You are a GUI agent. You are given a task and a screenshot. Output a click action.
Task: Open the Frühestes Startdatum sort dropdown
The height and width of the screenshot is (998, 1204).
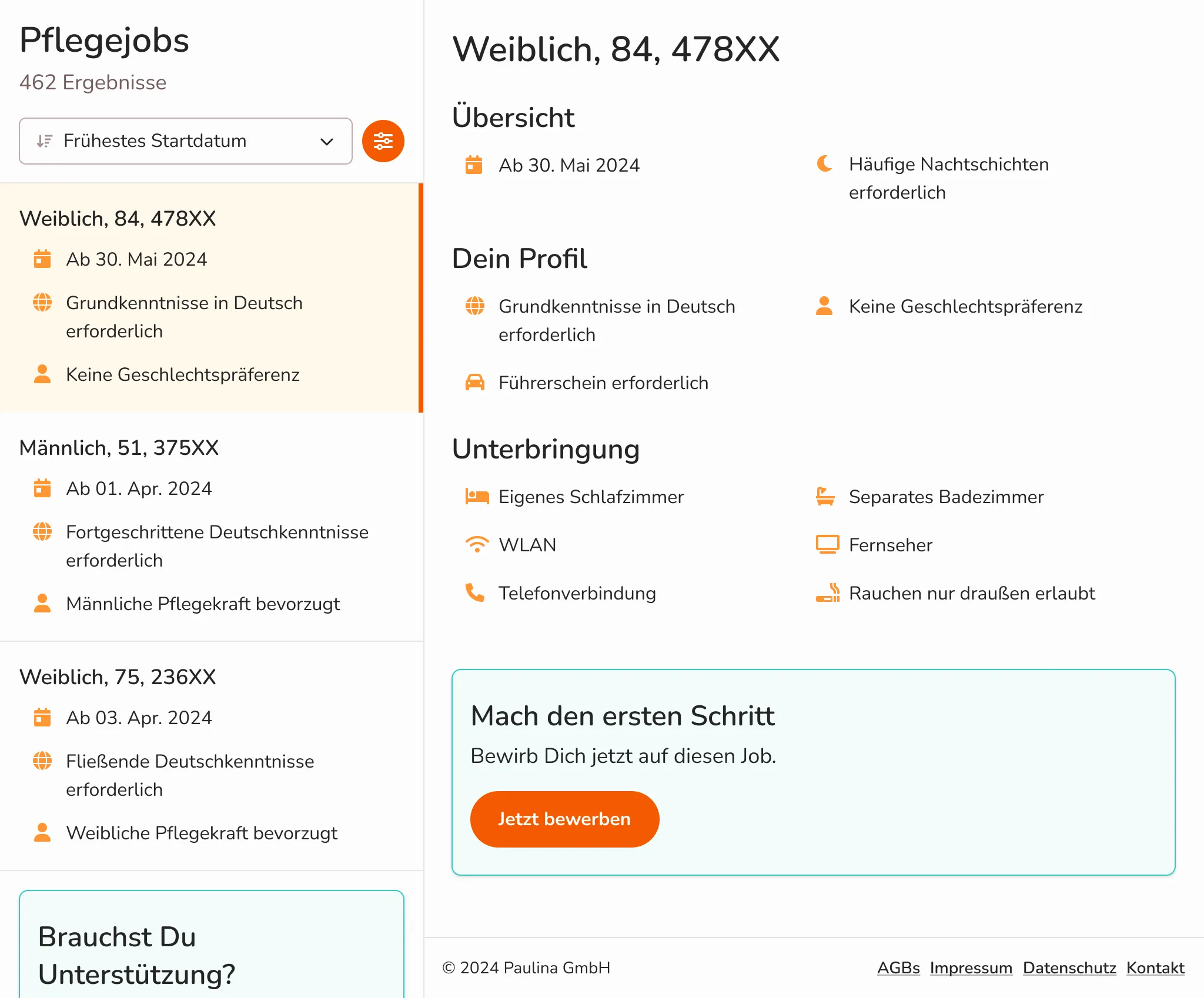coord(185,141)
